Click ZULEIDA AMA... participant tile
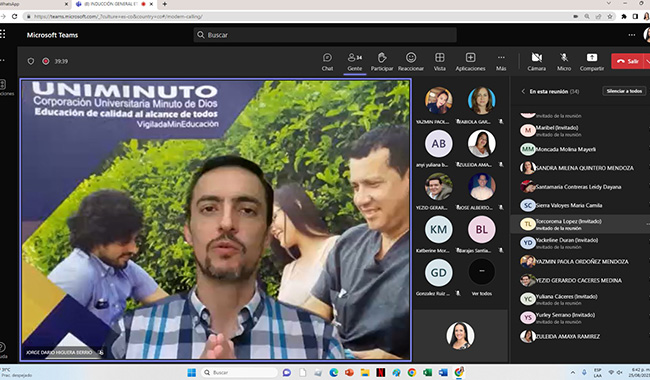The height and width of the screenshot is (380, 650). coord(481,148)
